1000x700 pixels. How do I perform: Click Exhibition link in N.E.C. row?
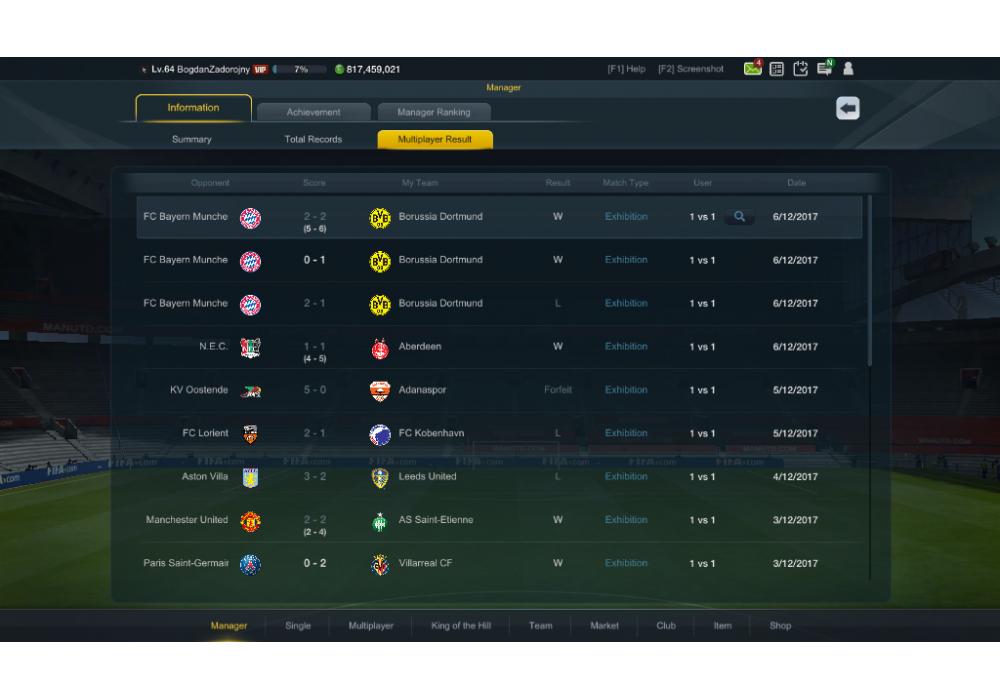[626, 346]
